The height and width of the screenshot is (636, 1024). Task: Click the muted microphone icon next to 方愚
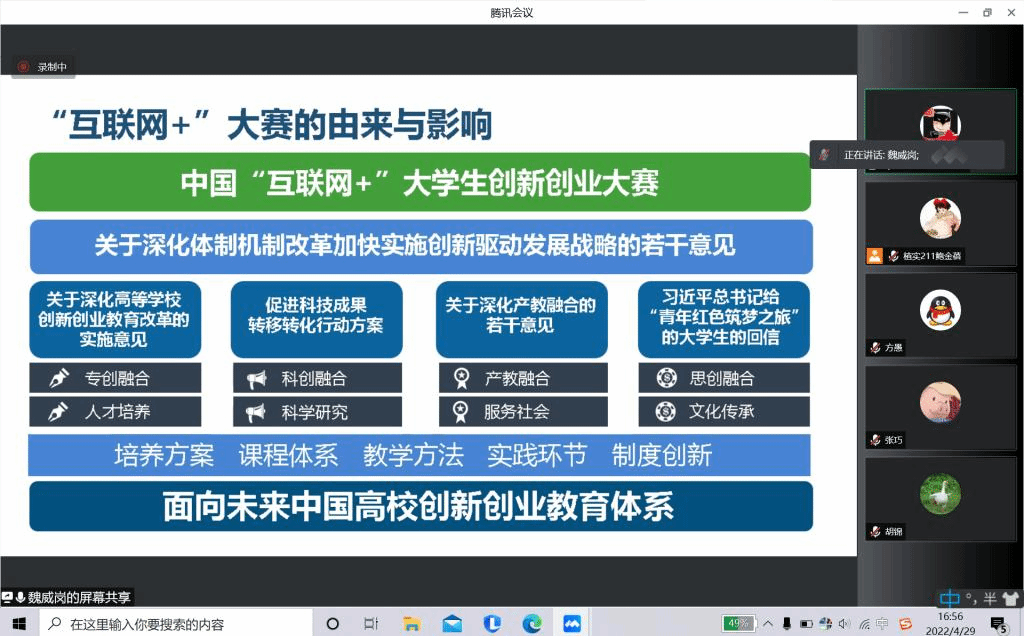pos(875,348)
